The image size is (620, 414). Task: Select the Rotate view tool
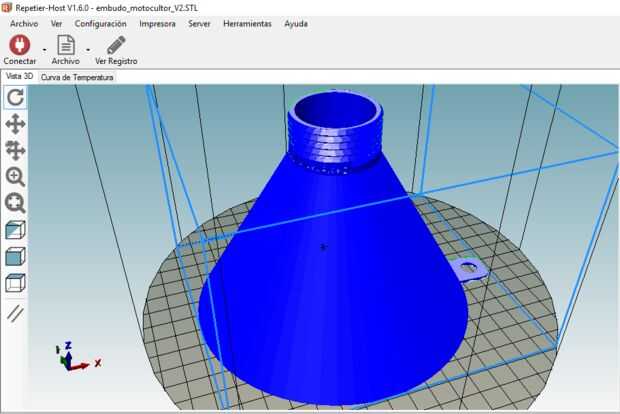(15, 97)
